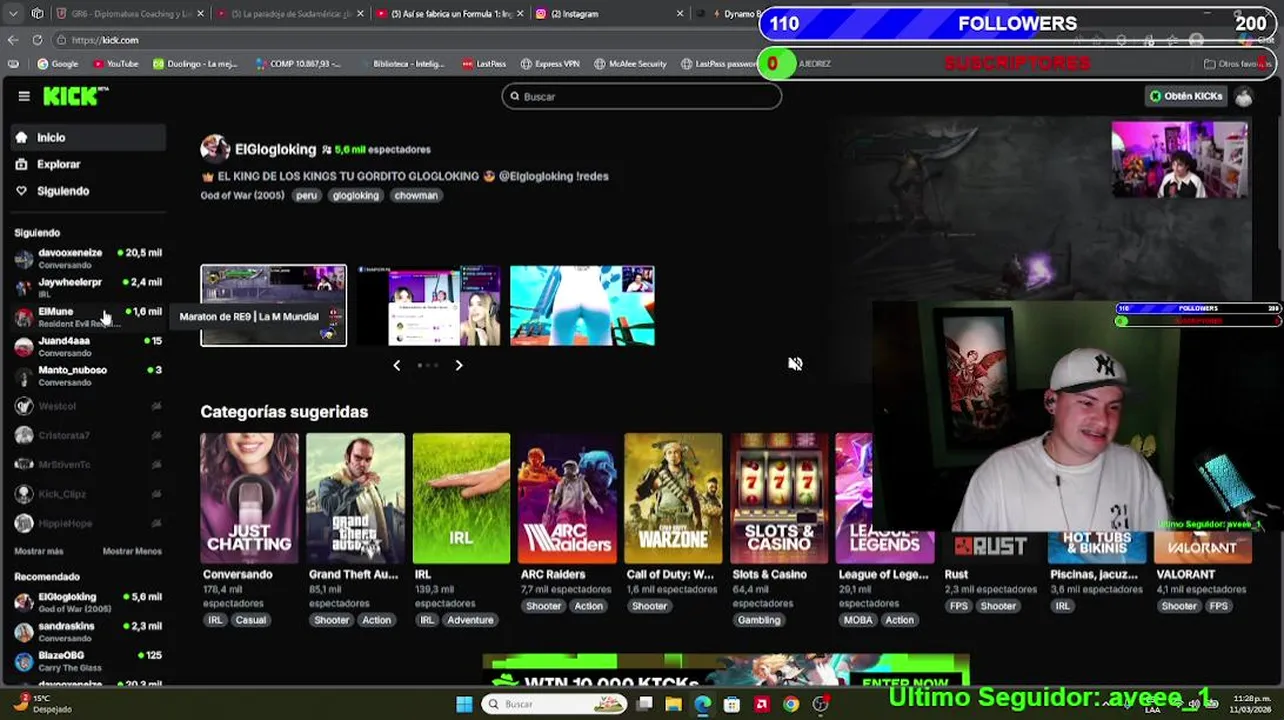Show previous featured stream with left arrow

click(396, 365)
